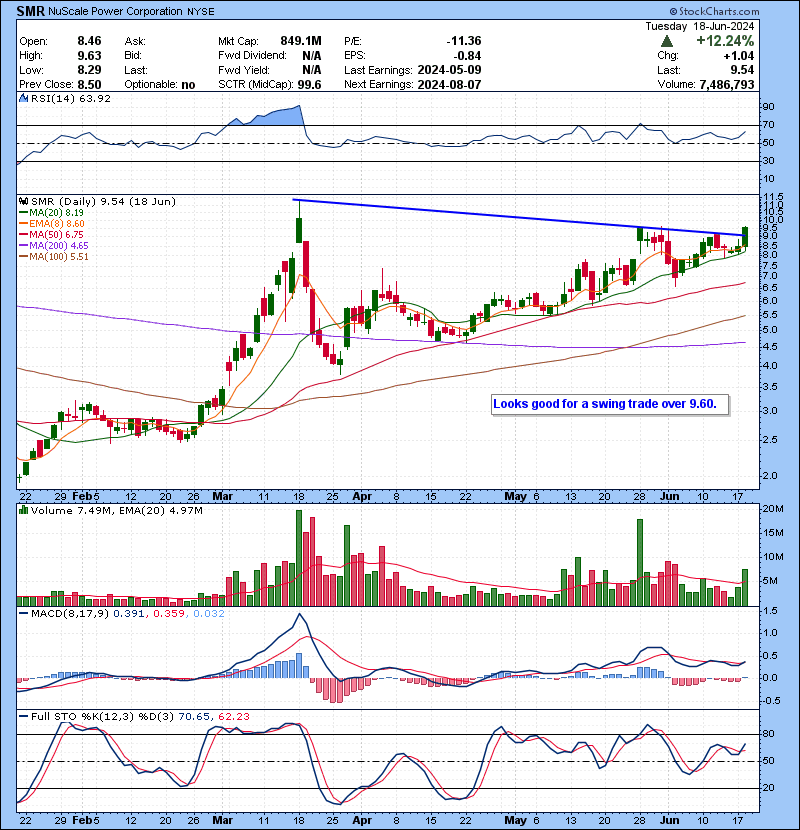Click the Tuesday 18-Jun-2024 date

click(700, 26)
